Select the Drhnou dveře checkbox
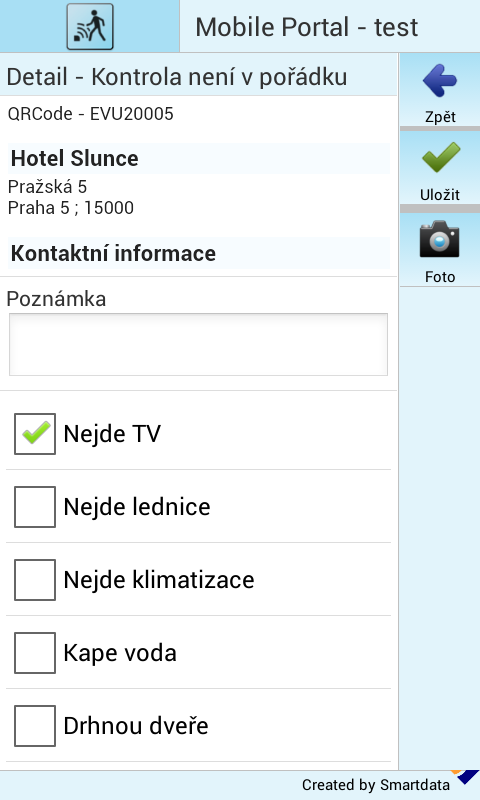Image resolution: width=480 pixels, height=800 pixels. (x=35, y=726)
